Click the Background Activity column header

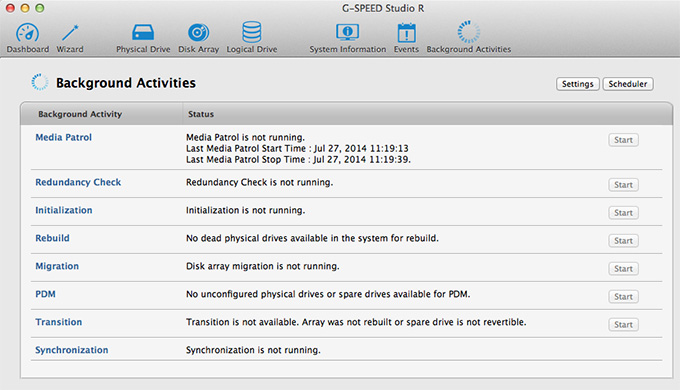click(80, 114)
